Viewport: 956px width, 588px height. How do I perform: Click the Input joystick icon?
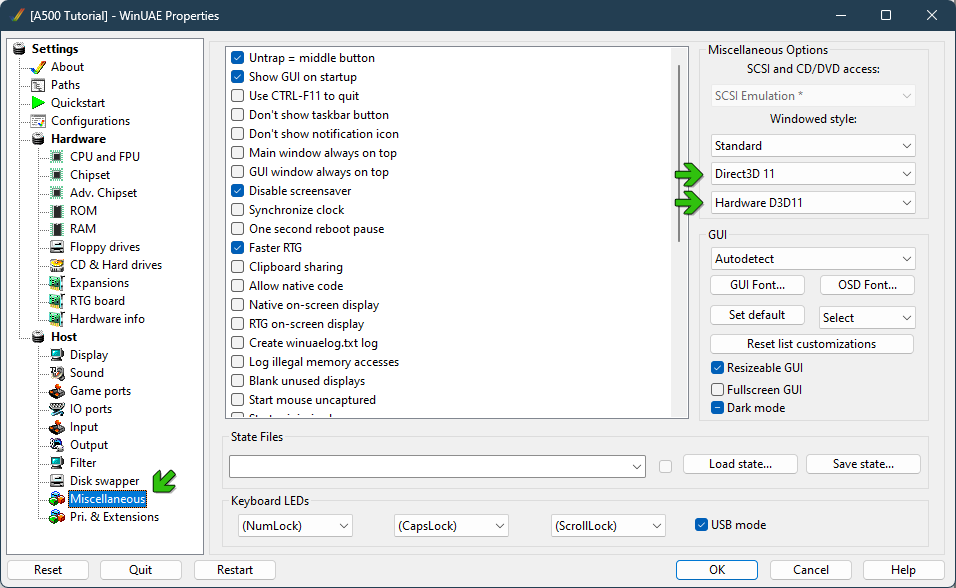coord(57,427)
